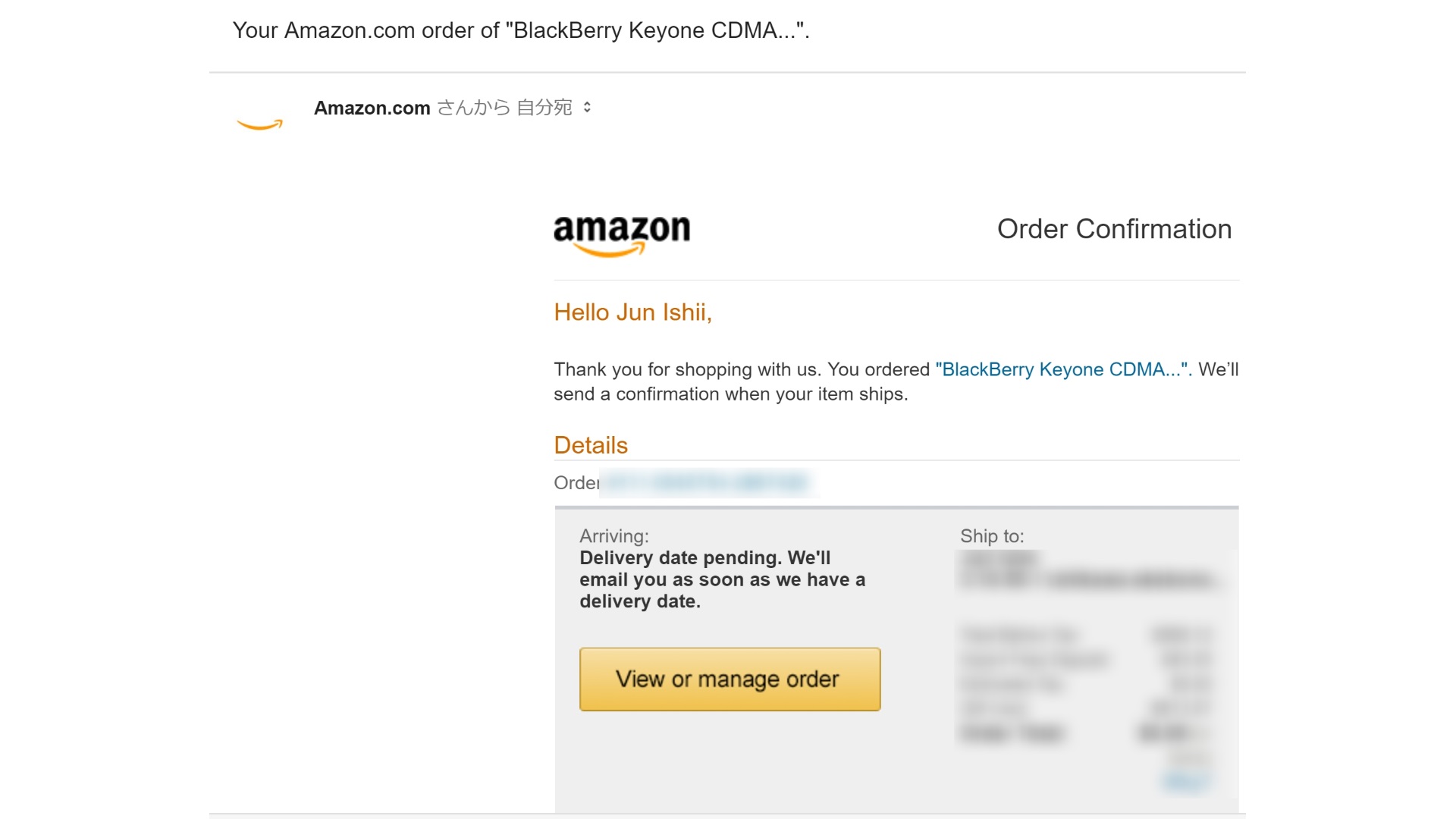
Task: Expand recipient details arrow next to 自分宛
Action: (x=587, y=108)
